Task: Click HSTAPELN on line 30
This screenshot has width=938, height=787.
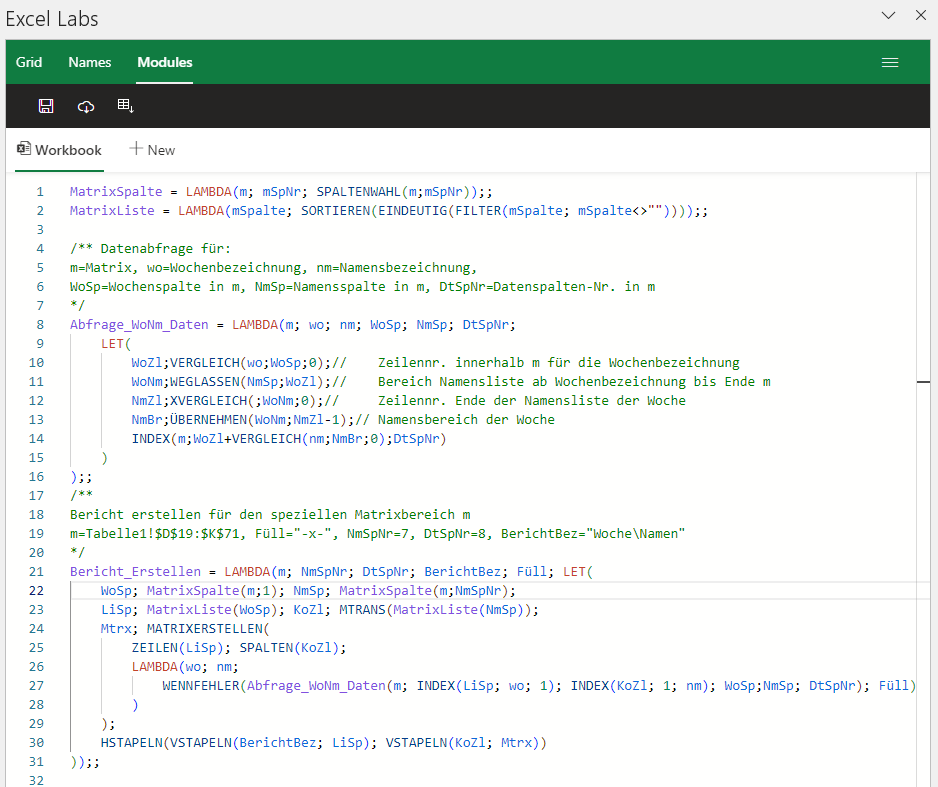Action: (132, 743)
